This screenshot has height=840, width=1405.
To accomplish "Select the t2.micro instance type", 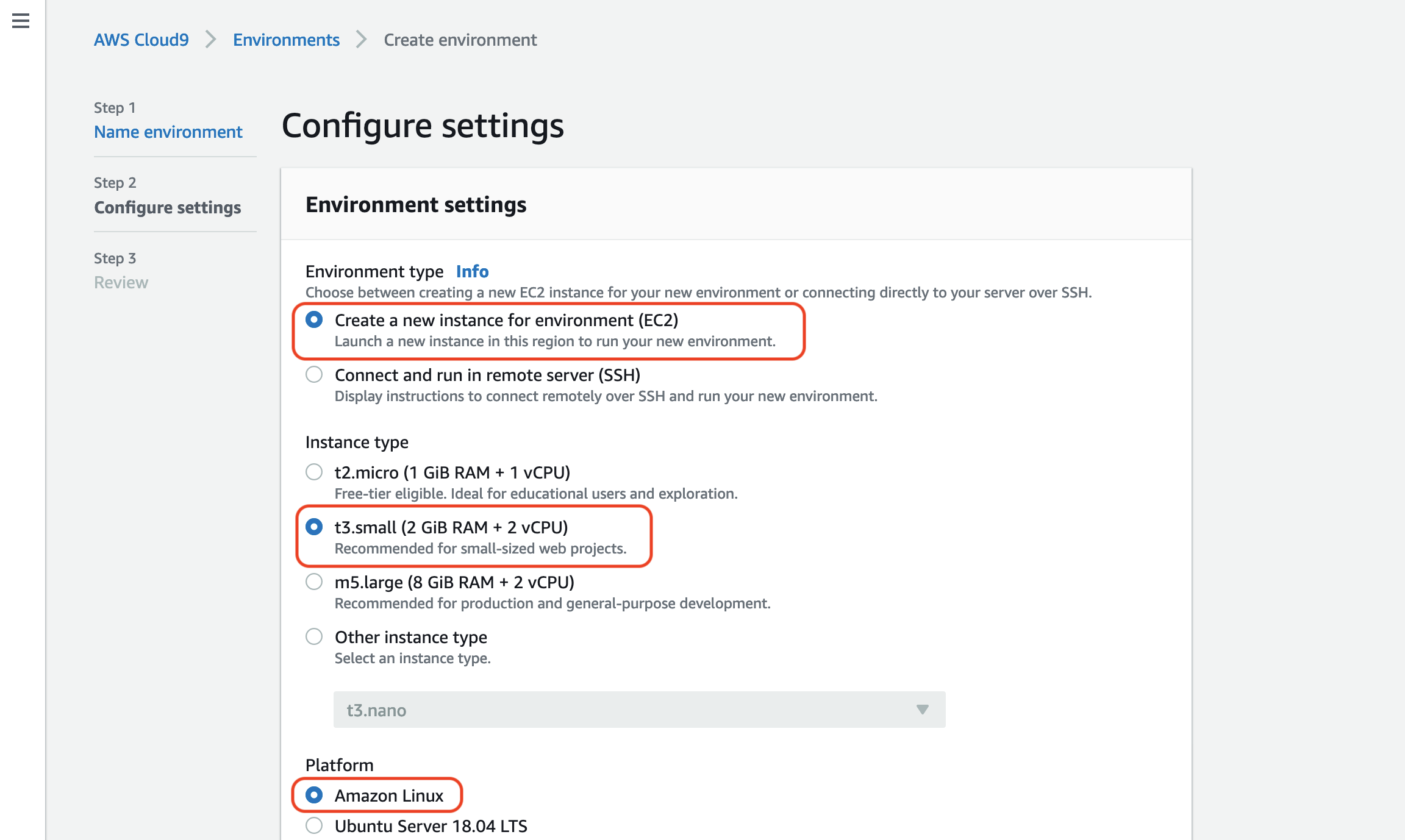I will (x=314, y=472).
